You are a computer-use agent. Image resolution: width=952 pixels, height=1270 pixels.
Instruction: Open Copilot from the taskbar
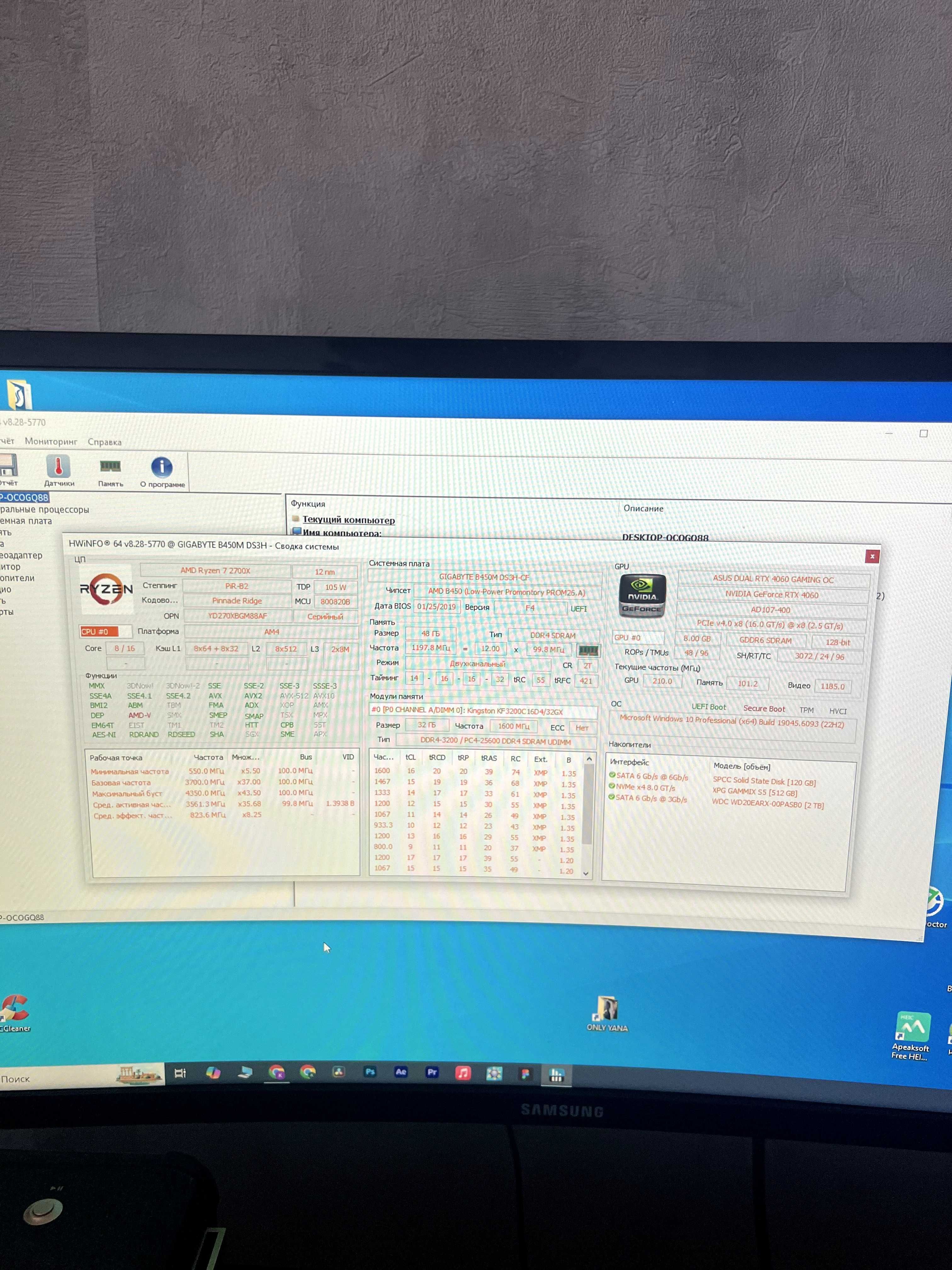coord(213,1073)
